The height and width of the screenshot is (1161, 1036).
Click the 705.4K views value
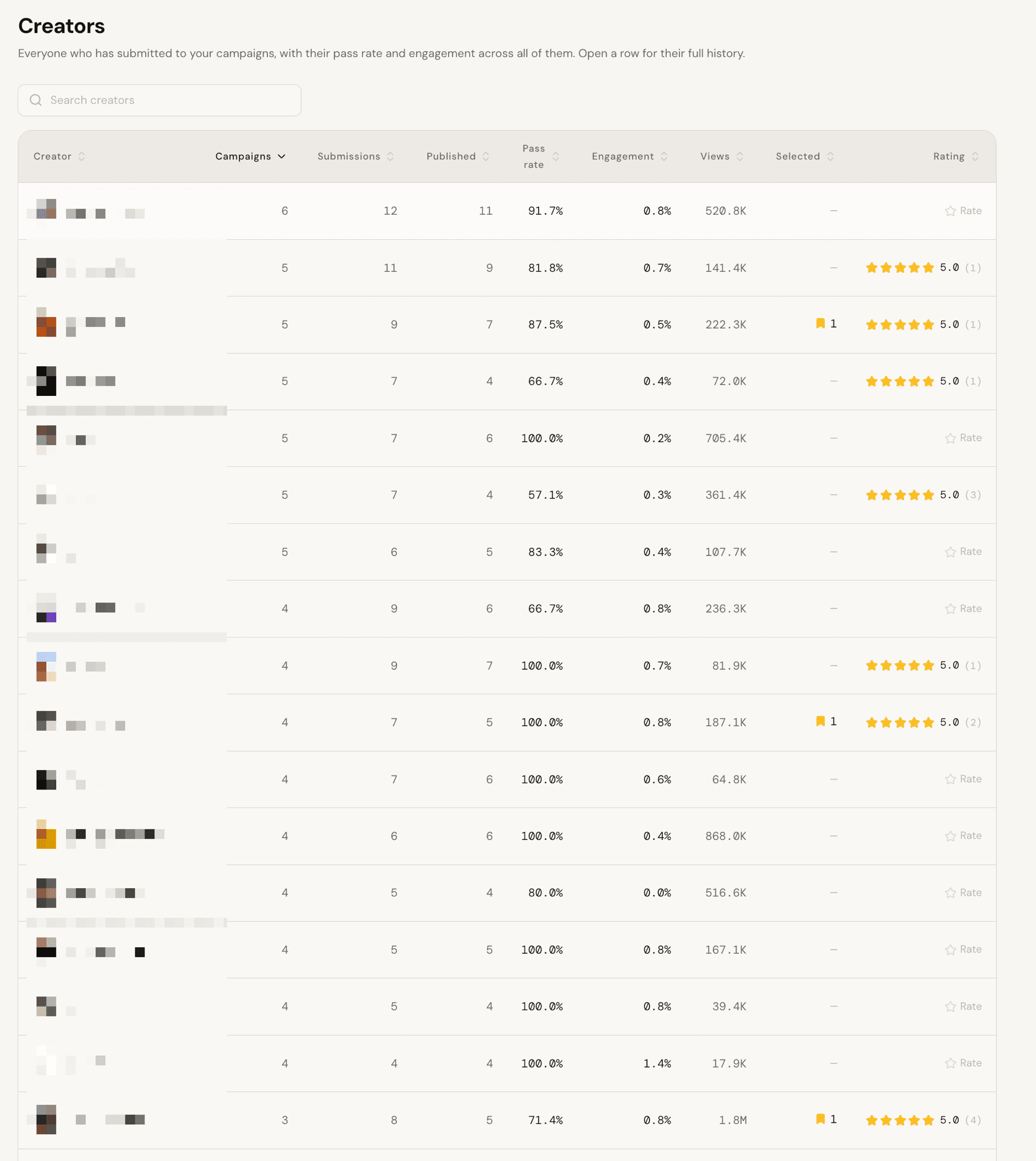725,438
